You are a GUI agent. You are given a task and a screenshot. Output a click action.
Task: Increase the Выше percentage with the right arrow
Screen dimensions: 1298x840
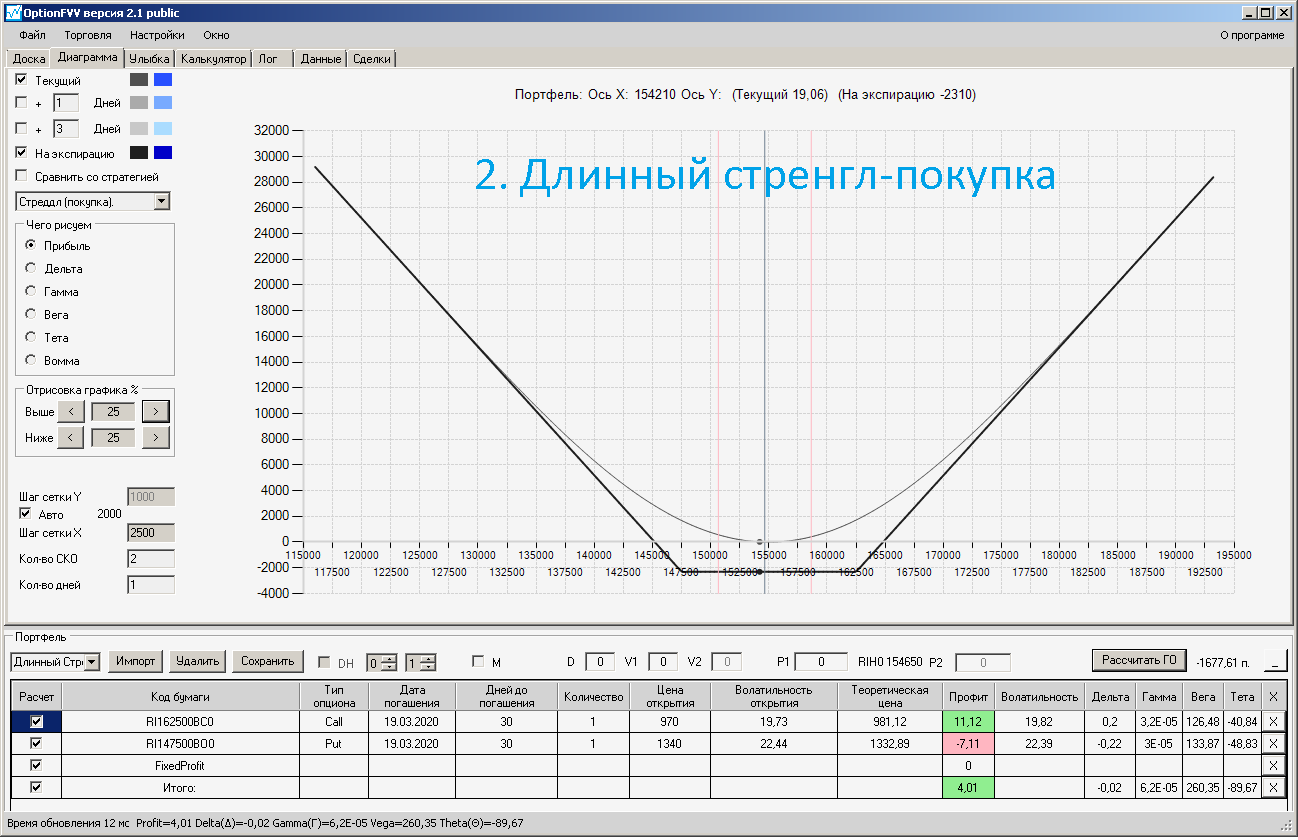click(x=155, y=411)
